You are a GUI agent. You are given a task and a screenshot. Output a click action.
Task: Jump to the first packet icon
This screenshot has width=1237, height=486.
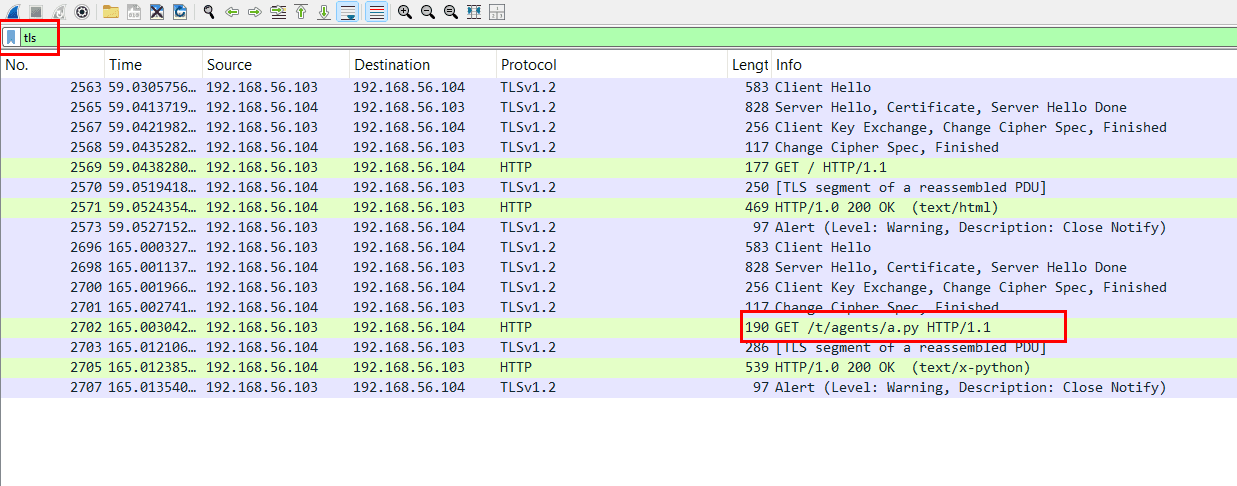(x=301, y=12)
